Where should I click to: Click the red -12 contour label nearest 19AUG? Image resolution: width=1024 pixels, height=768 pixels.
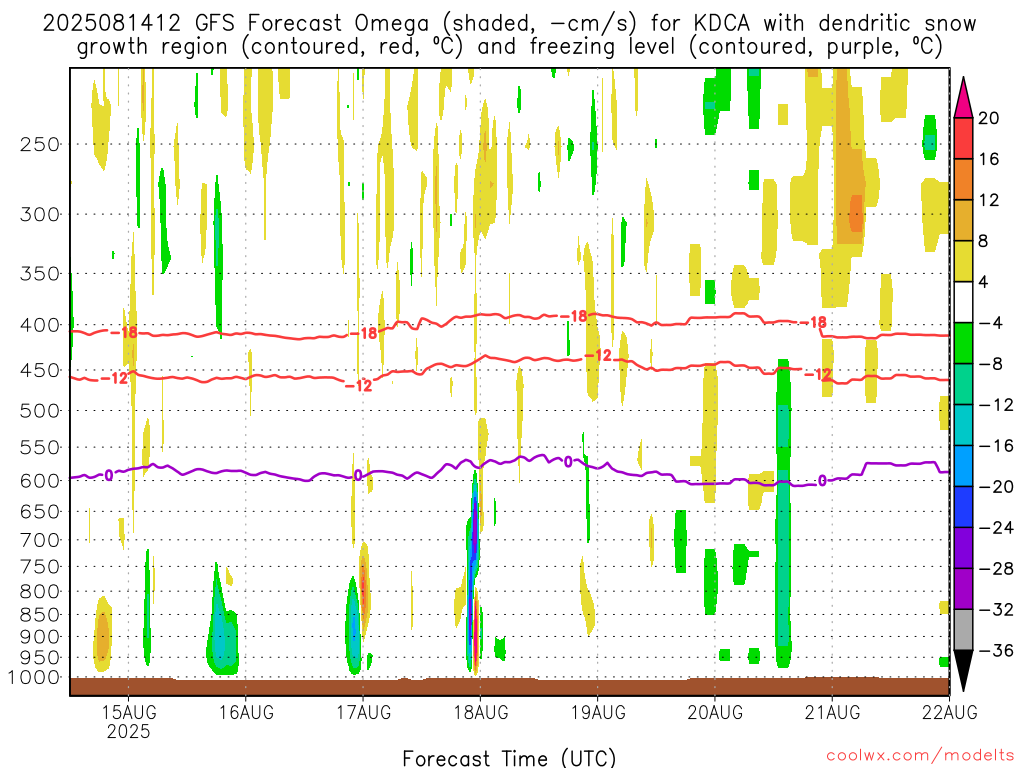pyautogui.click(x=598, y=355)
